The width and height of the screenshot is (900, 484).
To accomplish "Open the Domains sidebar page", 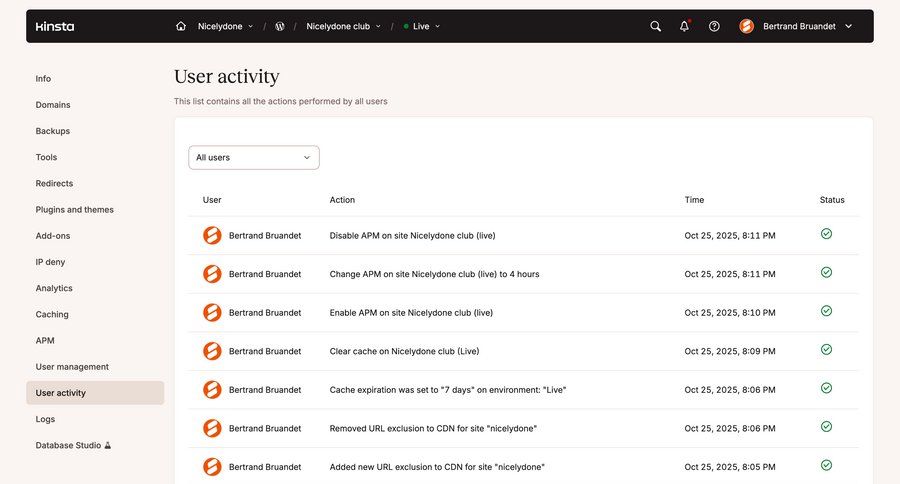I will tap(53, 105).
